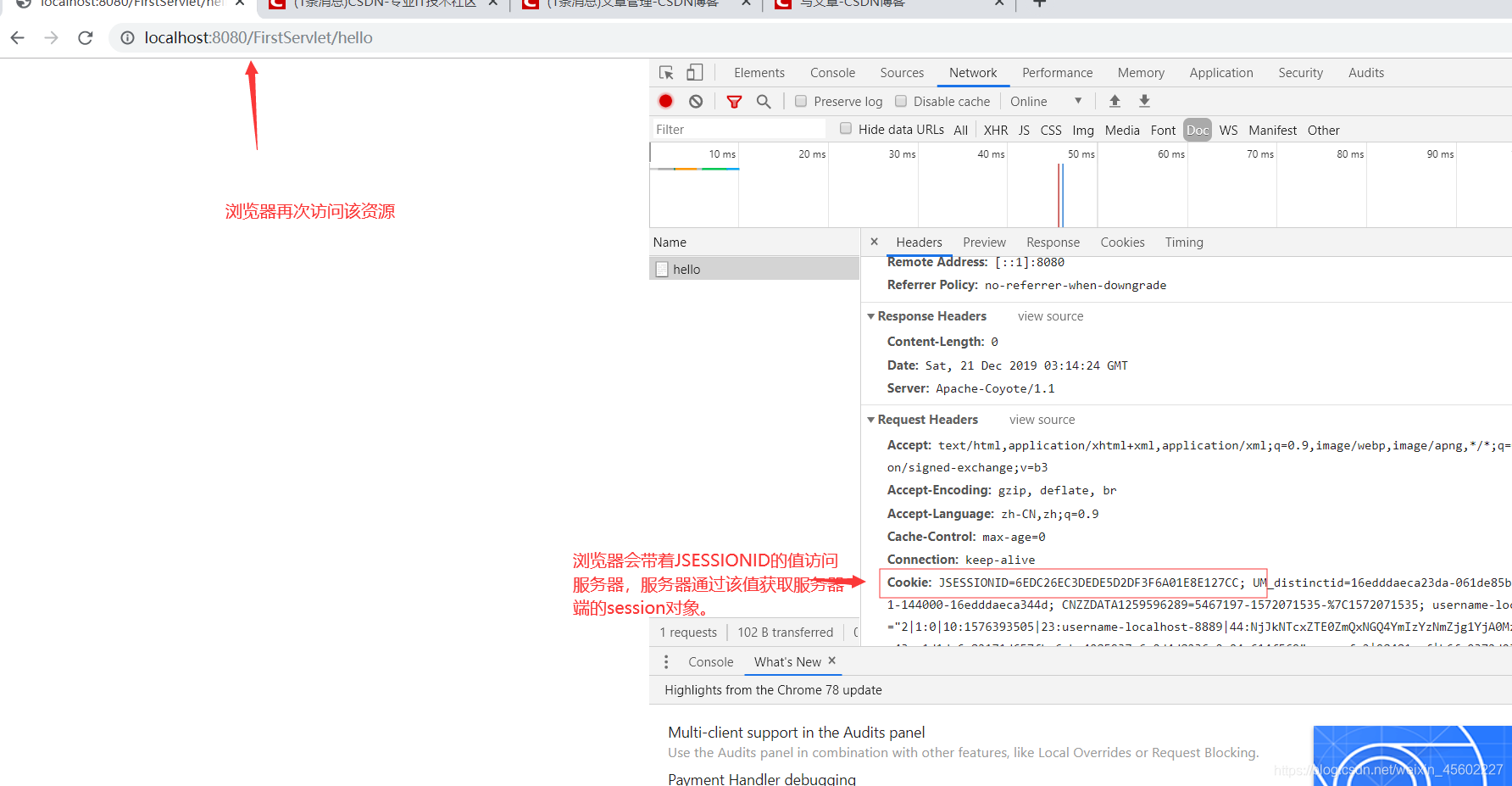Click the address bar URL localhost:8080/FirstServlet/hello

click(258, 37)
